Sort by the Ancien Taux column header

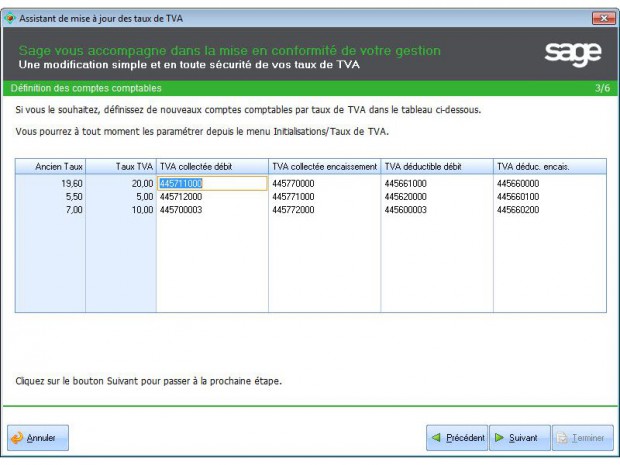50,166
